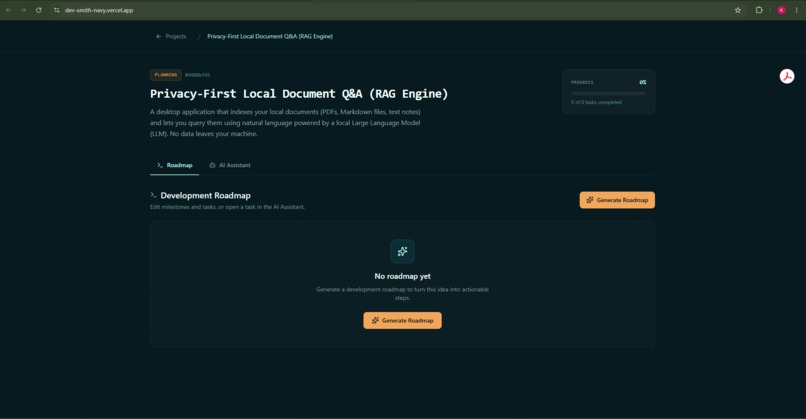Return to Projects via breadcrumb link
Image resolution: width=806 pixels, height=419 pixels.
tap(176, 37)
